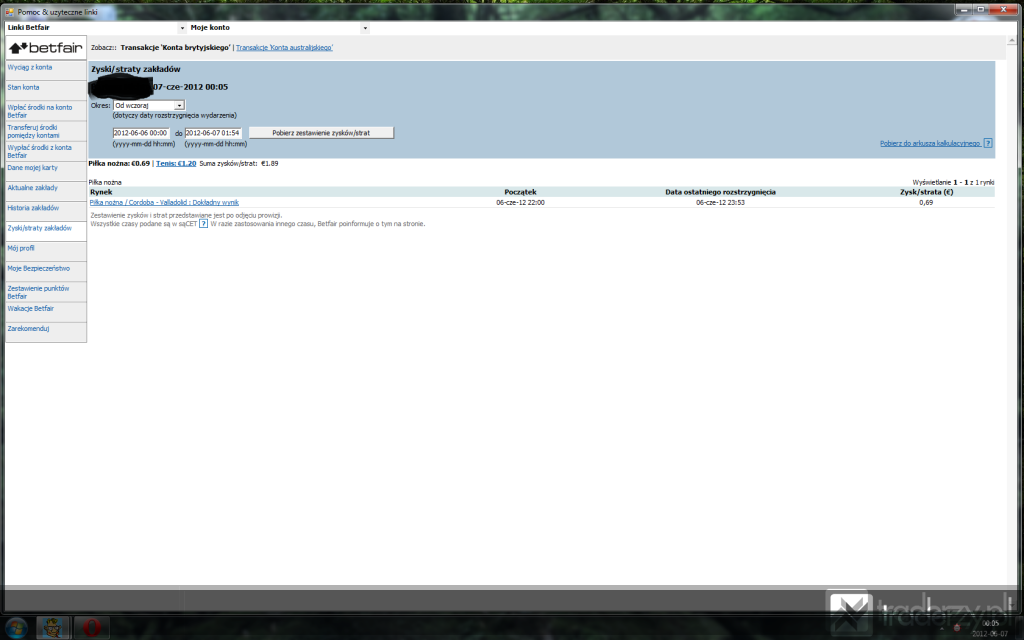Click the start date field 2012-06-06 00:00
1024x640 pixels.
tap(141, 133)
